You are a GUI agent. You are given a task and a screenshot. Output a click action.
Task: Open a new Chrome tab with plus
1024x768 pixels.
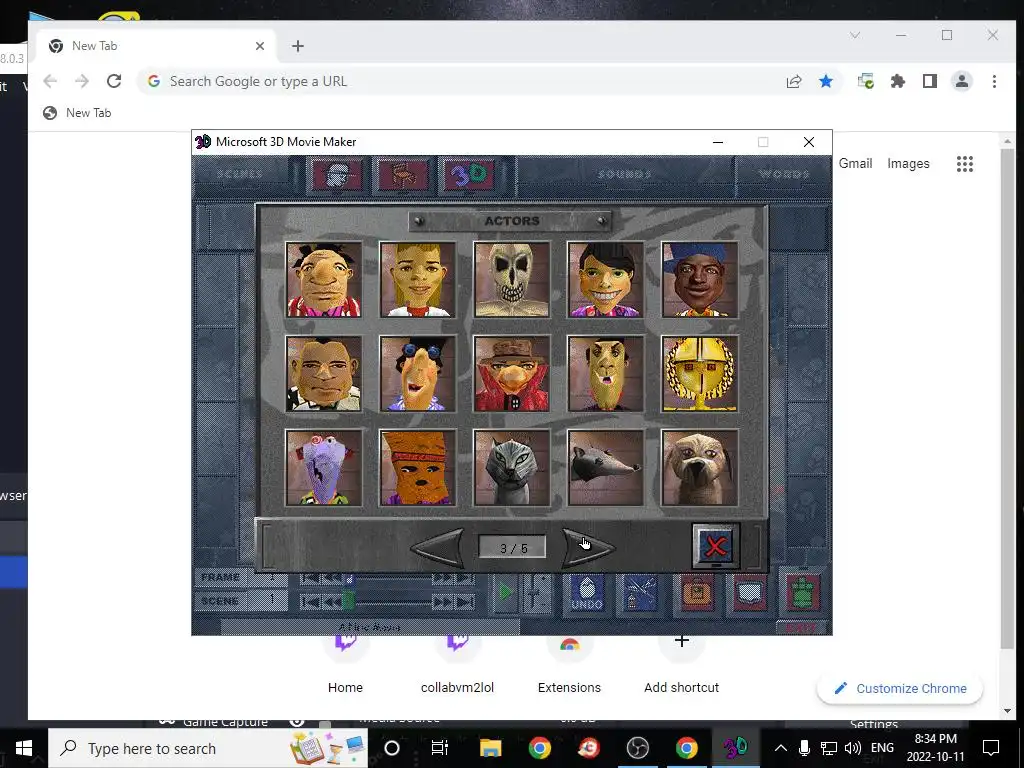pos(298,46)
